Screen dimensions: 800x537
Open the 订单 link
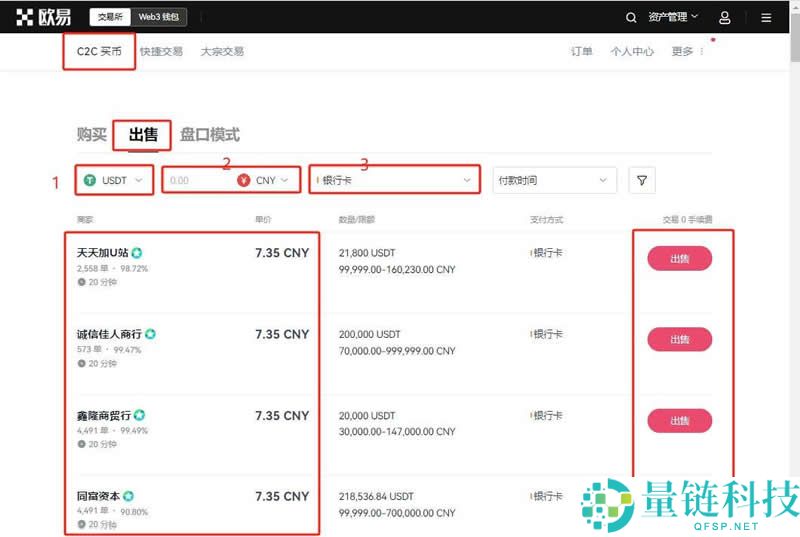click(x=582, y=52)
